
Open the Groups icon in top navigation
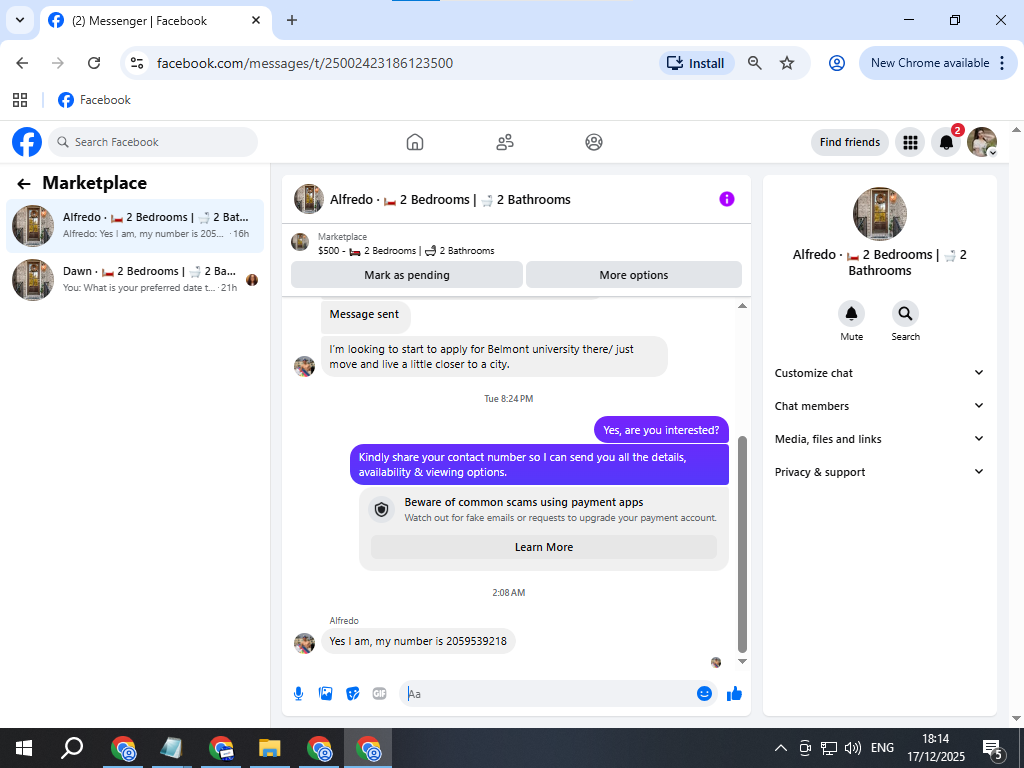click(x=594, y=142)
